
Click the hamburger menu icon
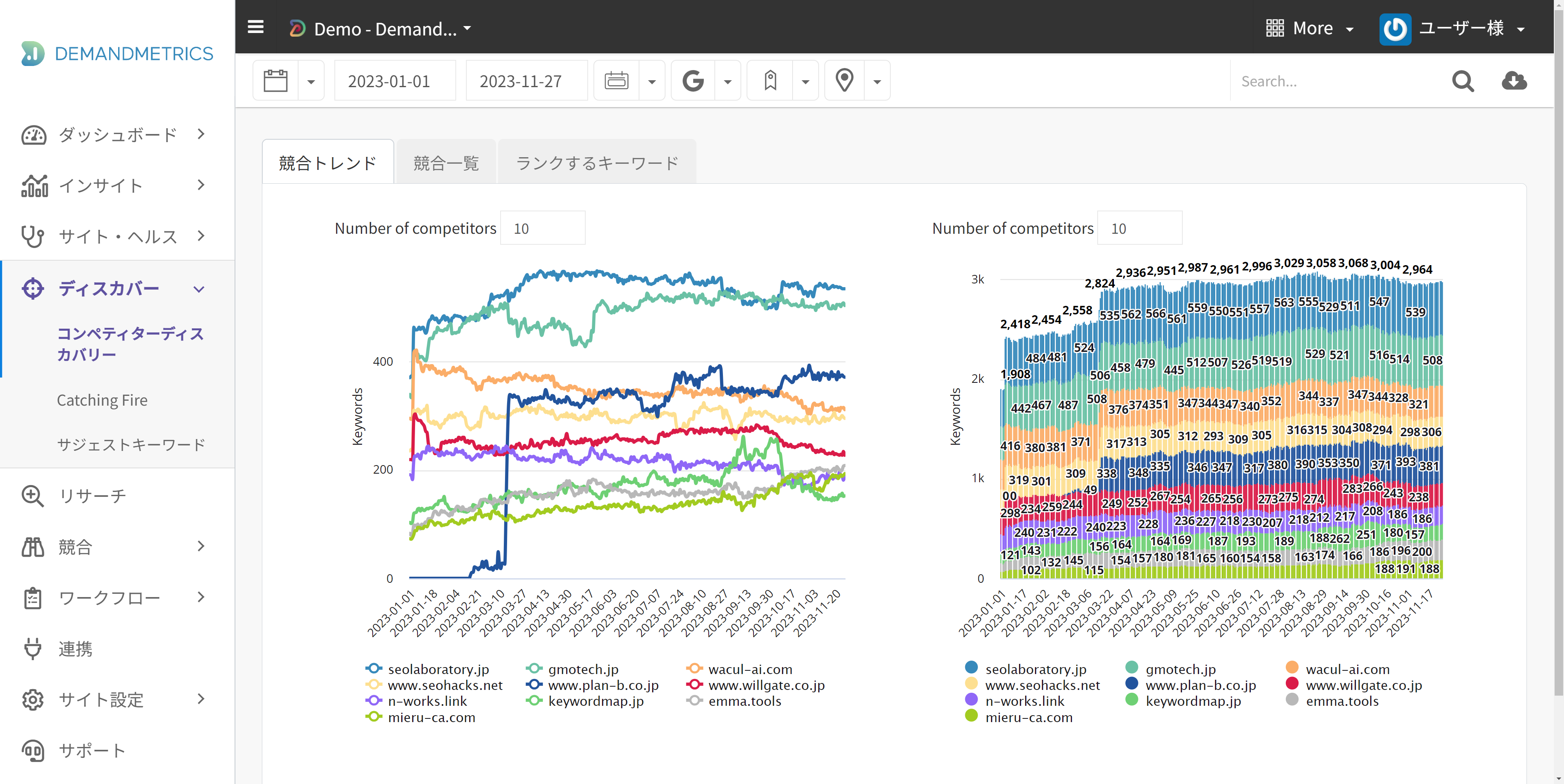[256, 27]
